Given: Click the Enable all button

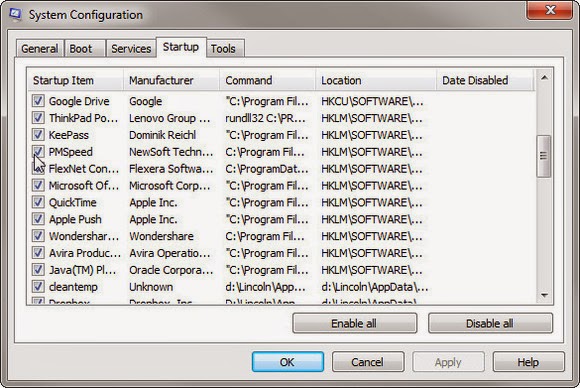Looking at the screenshot, I should tap(354, 323).
